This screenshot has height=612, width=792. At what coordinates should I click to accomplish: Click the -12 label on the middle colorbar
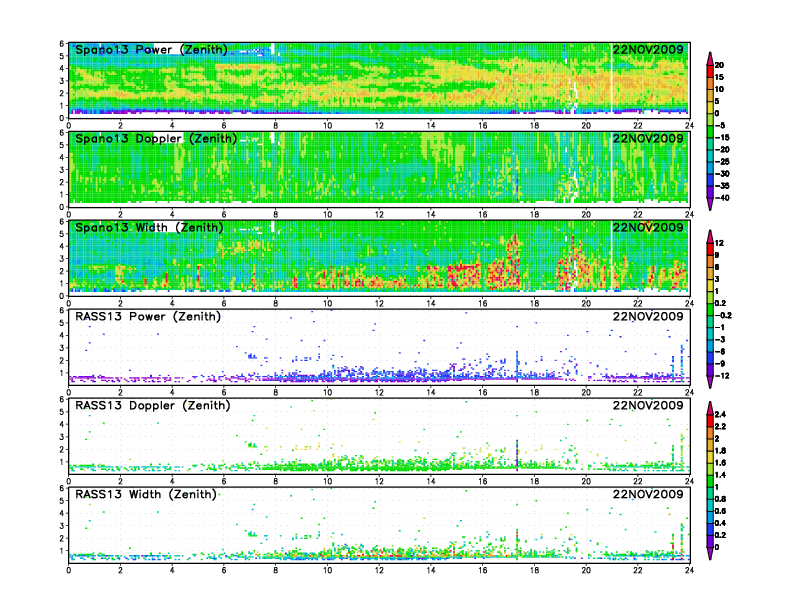pyautogui.click(x=722, y=376)
